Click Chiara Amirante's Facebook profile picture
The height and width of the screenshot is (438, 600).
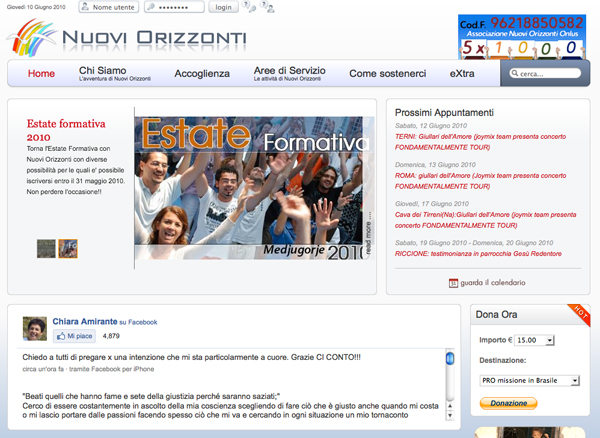pyautogui.click(x=35, y=328)
